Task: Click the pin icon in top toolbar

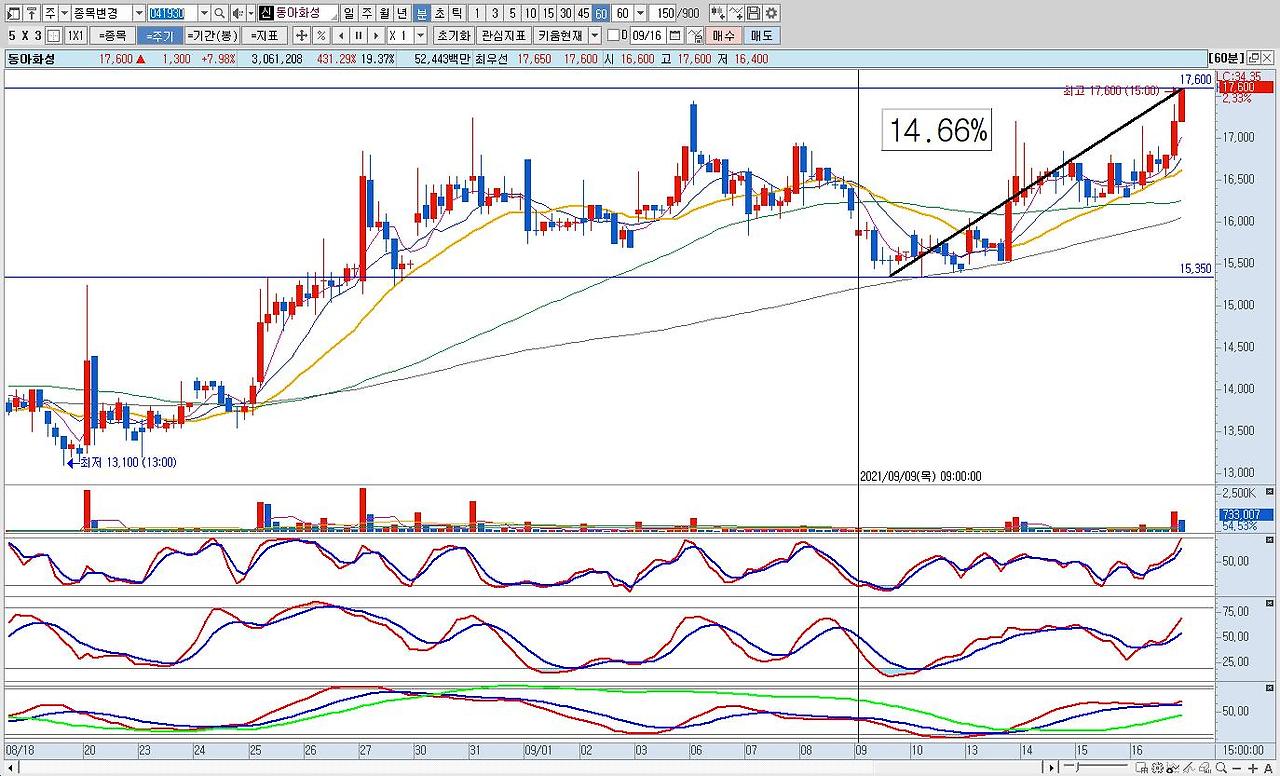Action: pyautogui.click(x=32, y=13)
